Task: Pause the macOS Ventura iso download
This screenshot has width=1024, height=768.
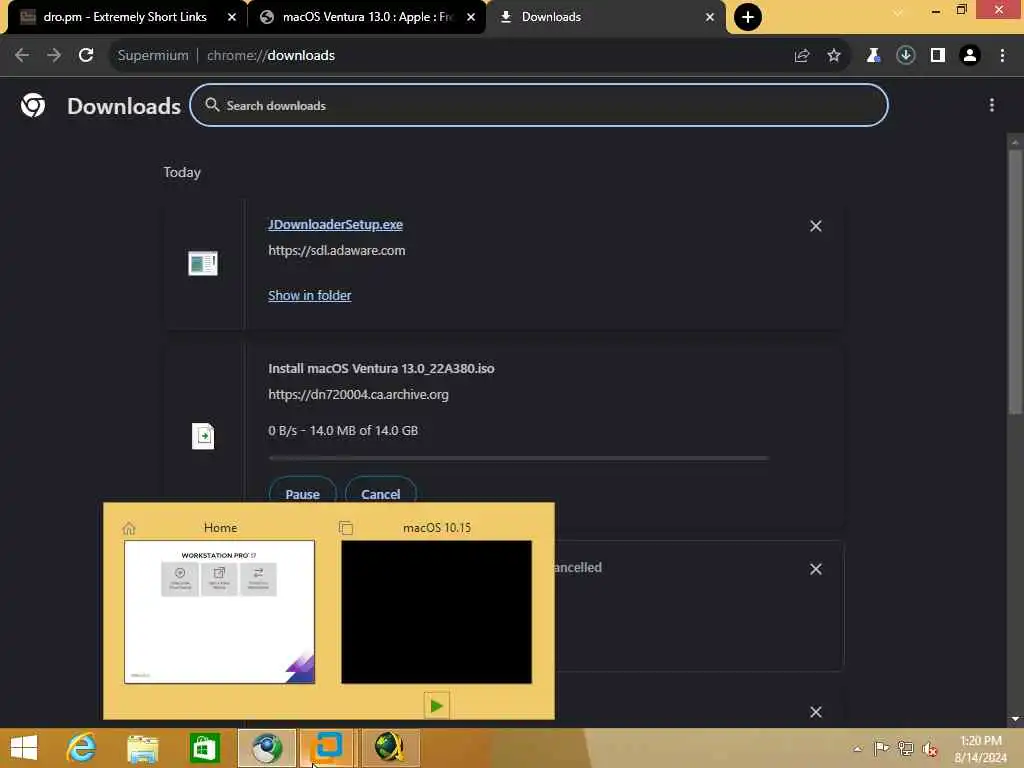Action: [x=302, y=493]
